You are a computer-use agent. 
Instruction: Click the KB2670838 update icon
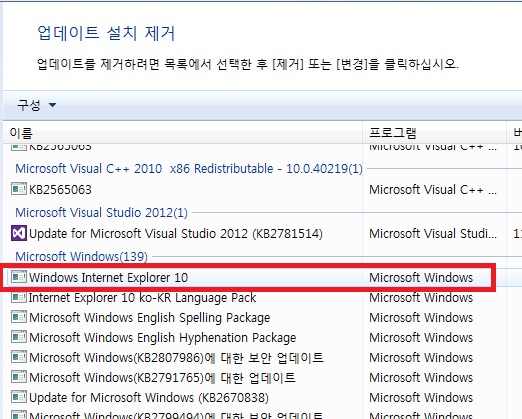click(x=18, y=397)
